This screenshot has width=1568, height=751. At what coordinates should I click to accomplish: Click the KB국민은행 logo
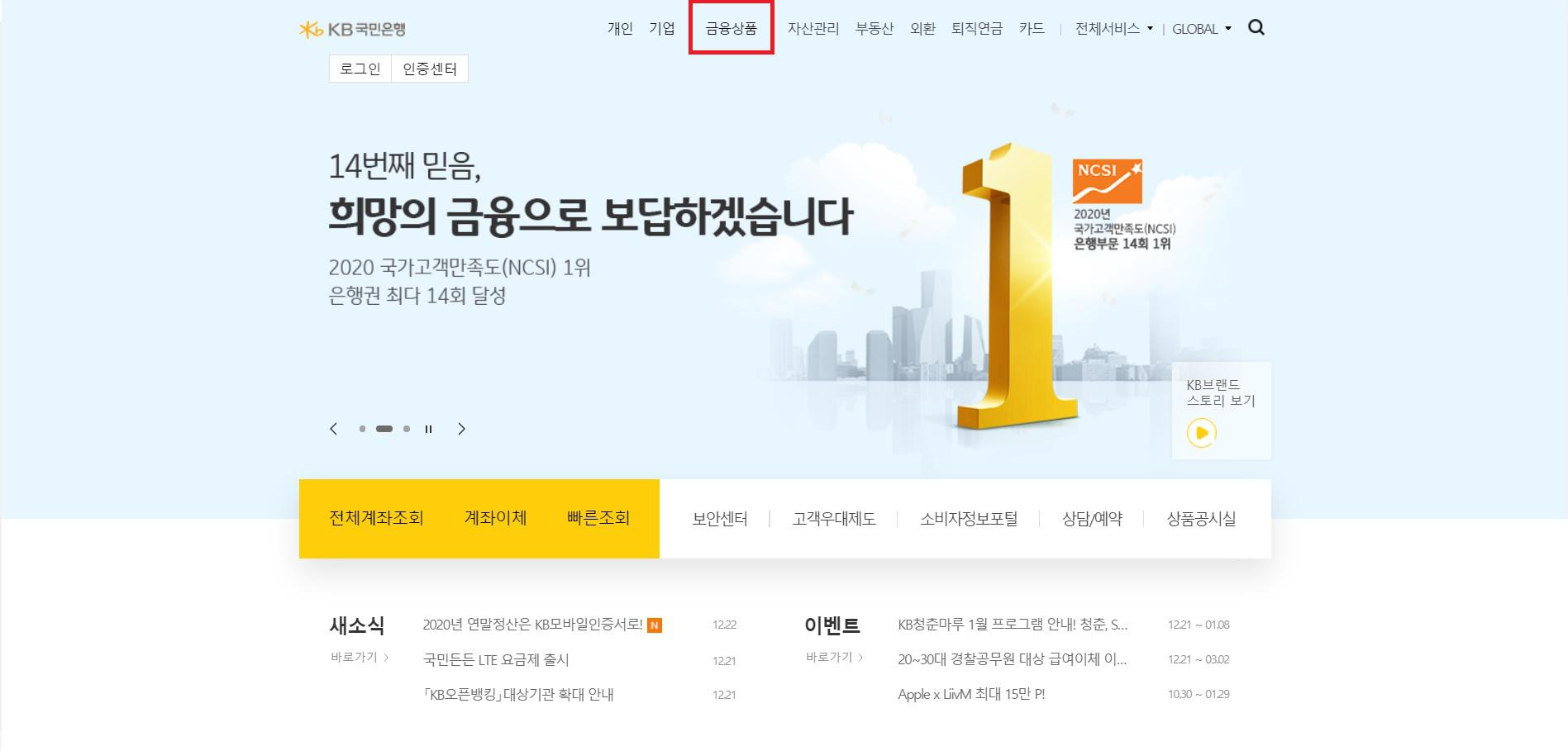(352, 29)
